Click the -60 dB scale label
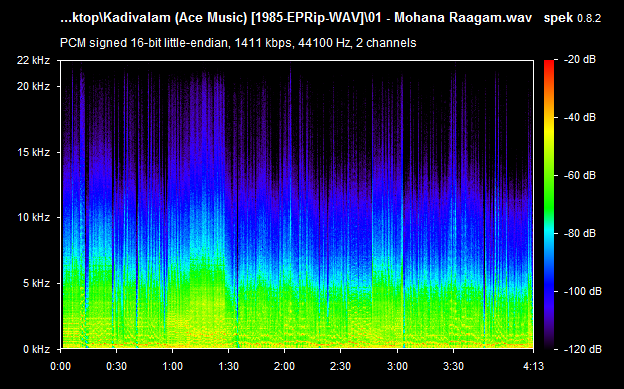This screenshot has height=389, width=624. pyautogui.click(x=580, y=175)
